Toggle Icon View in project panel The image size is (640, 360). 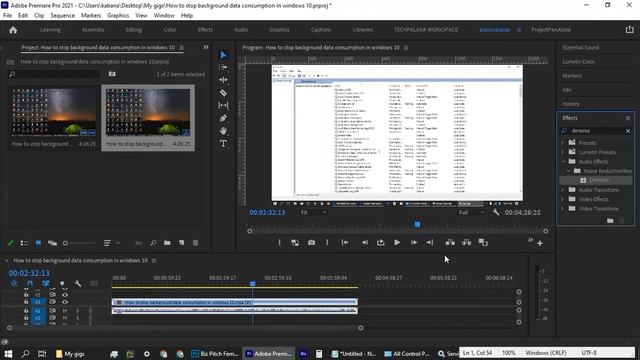(x=38, y=243)
